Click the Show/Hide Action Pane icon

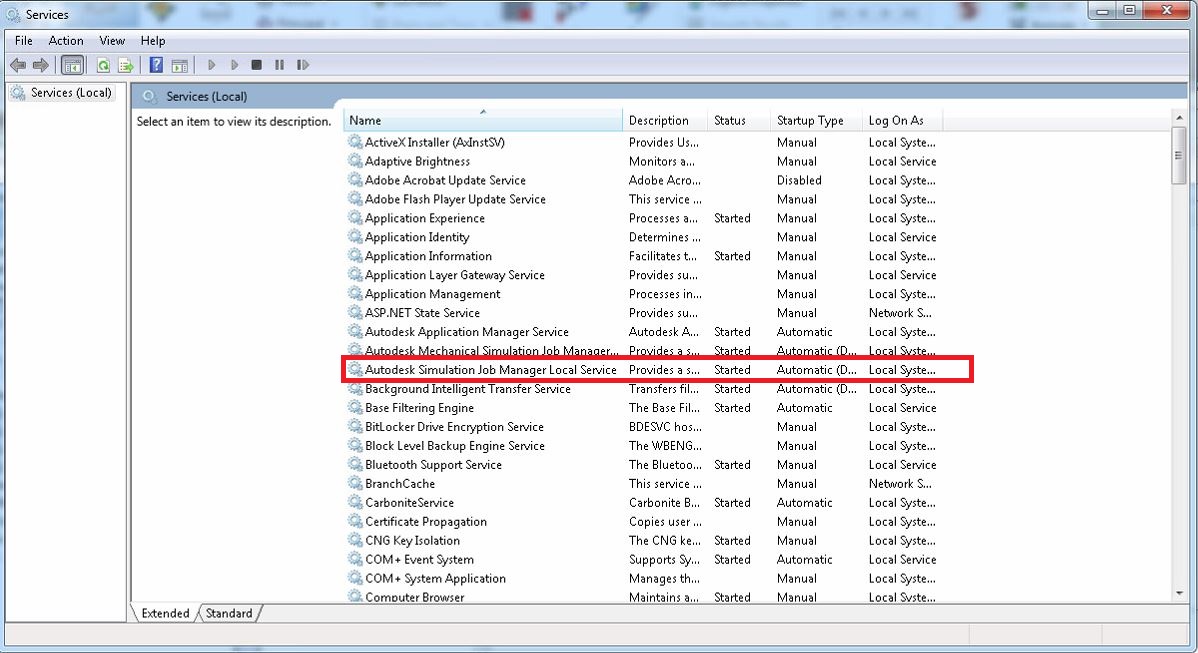tap(181, 64)
